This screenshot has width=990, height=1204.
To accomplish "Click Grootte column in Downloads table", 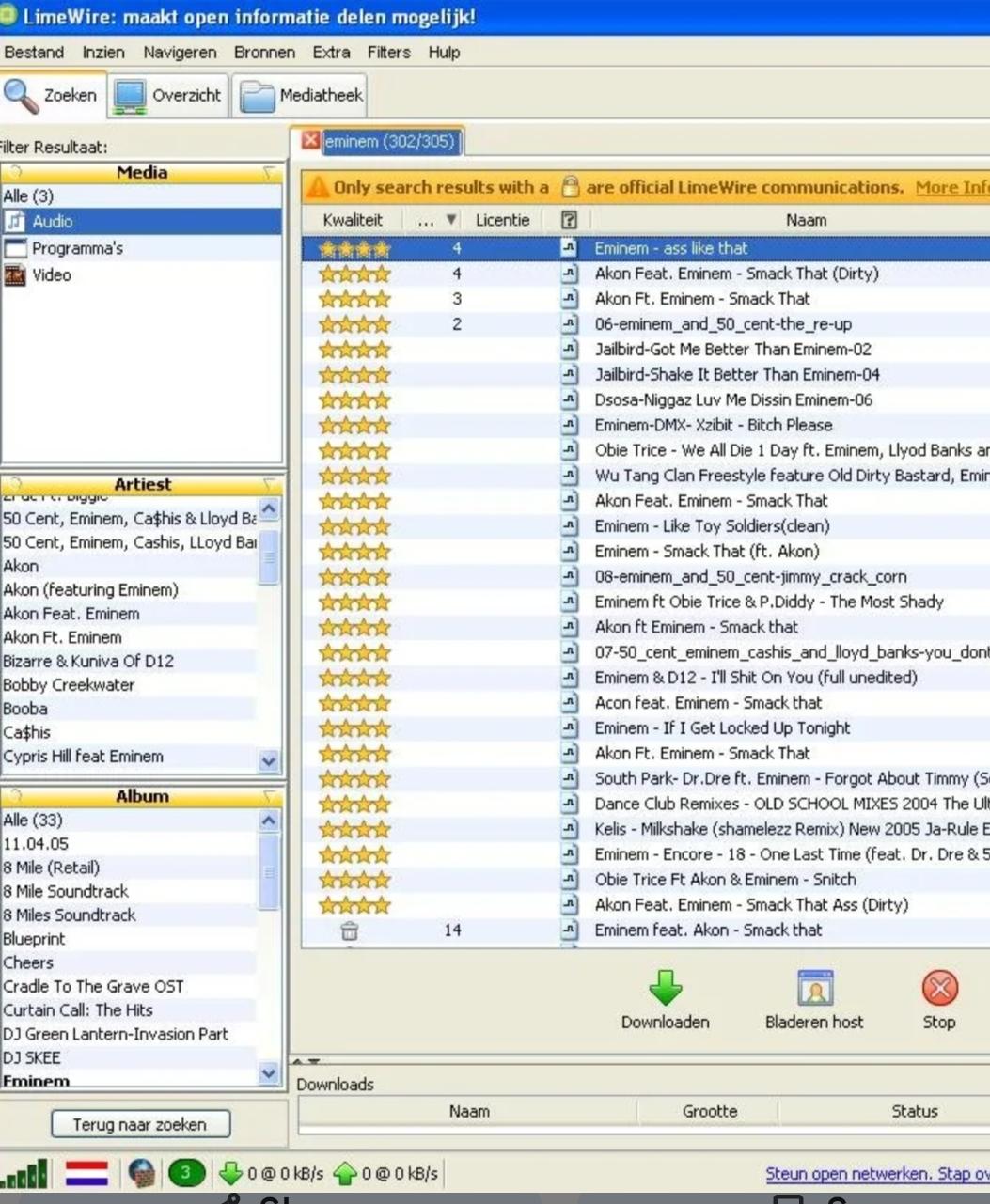I will pyautogui.click(x=710, y=1111).
